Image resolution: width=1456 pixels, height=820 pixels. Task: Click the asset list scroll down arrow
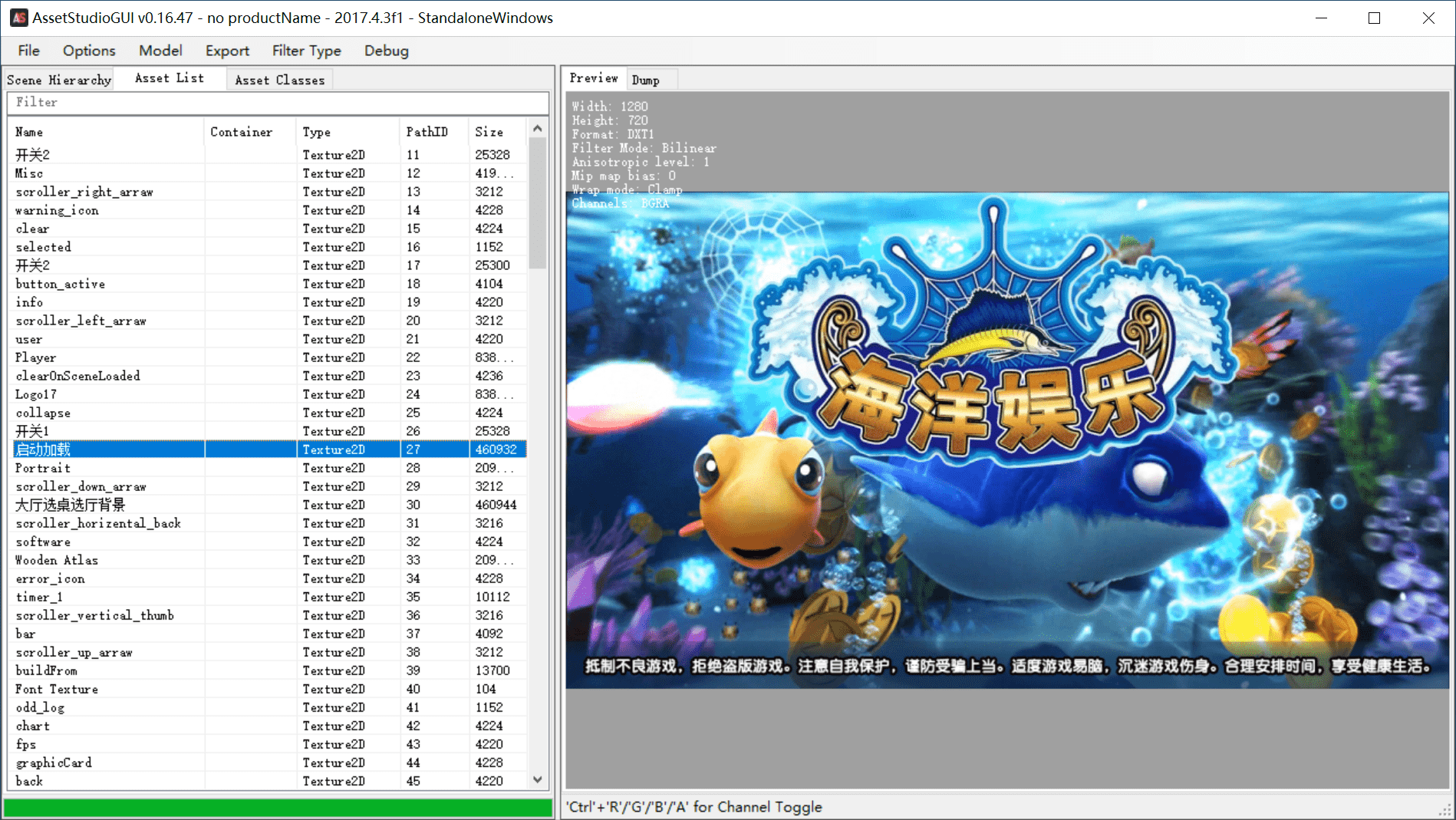(x=538, y=779)
